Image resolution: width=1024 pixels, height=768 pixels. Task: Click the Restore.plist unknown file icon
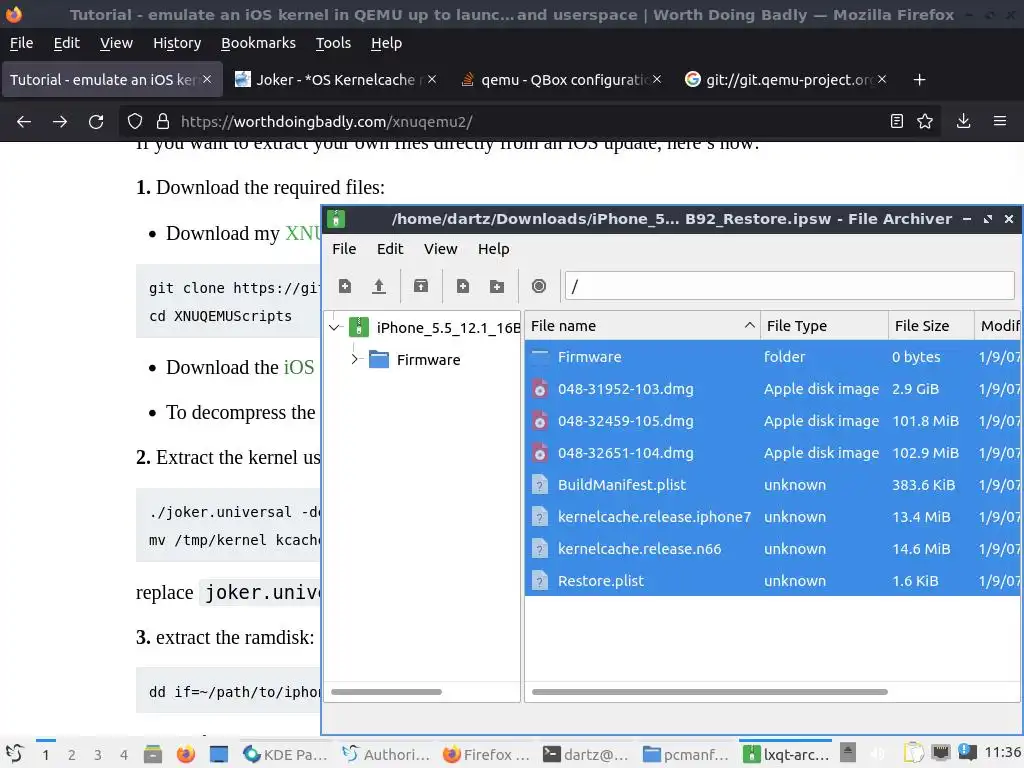[x=540, y=581]
